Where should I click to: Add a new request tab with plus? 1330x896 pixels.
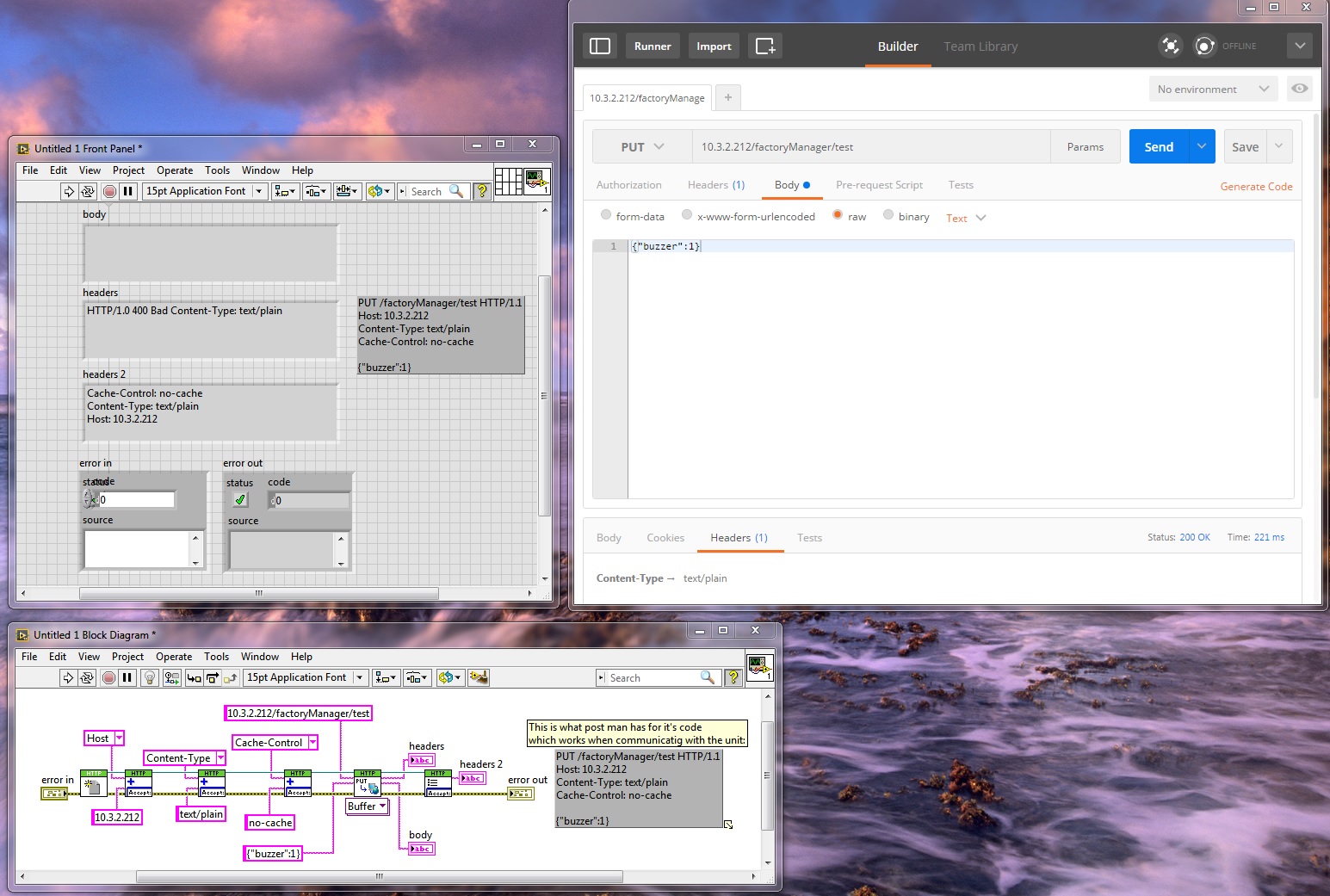click(727, 97)
